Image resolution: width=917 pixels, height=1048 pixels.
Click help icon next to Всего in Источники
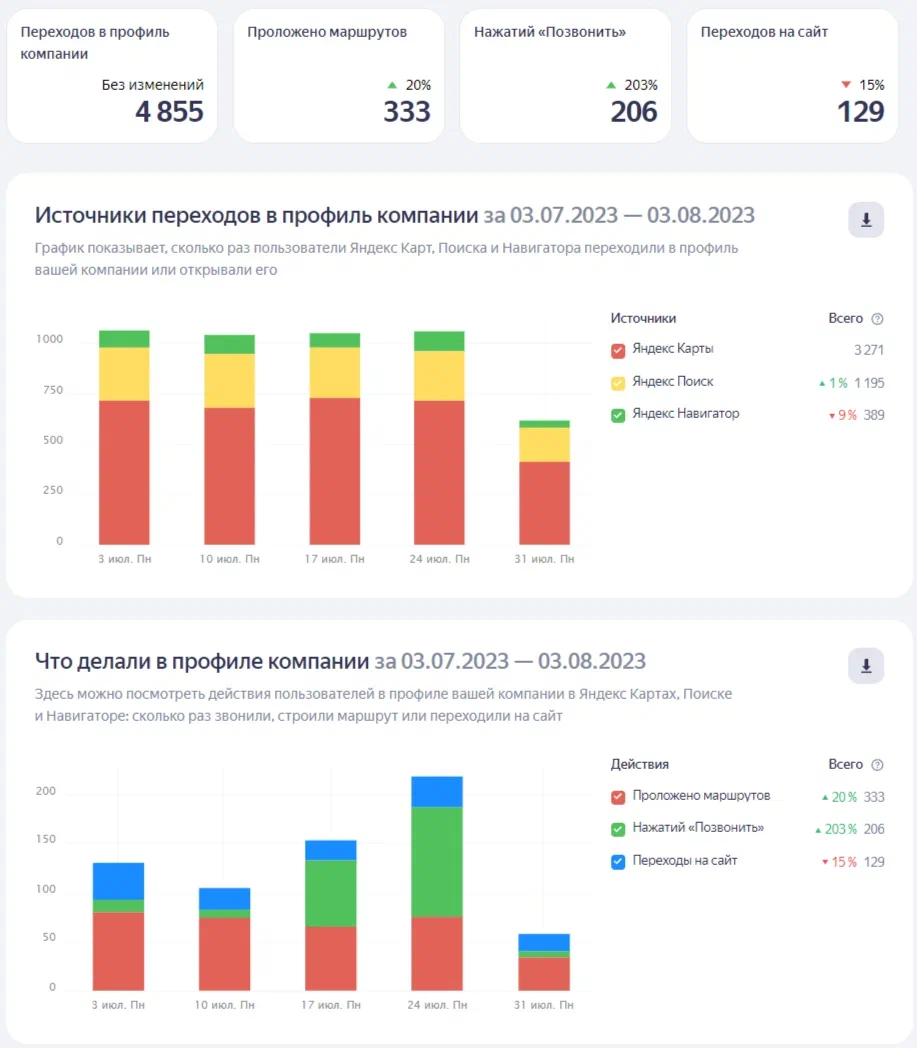pos(877,319)
